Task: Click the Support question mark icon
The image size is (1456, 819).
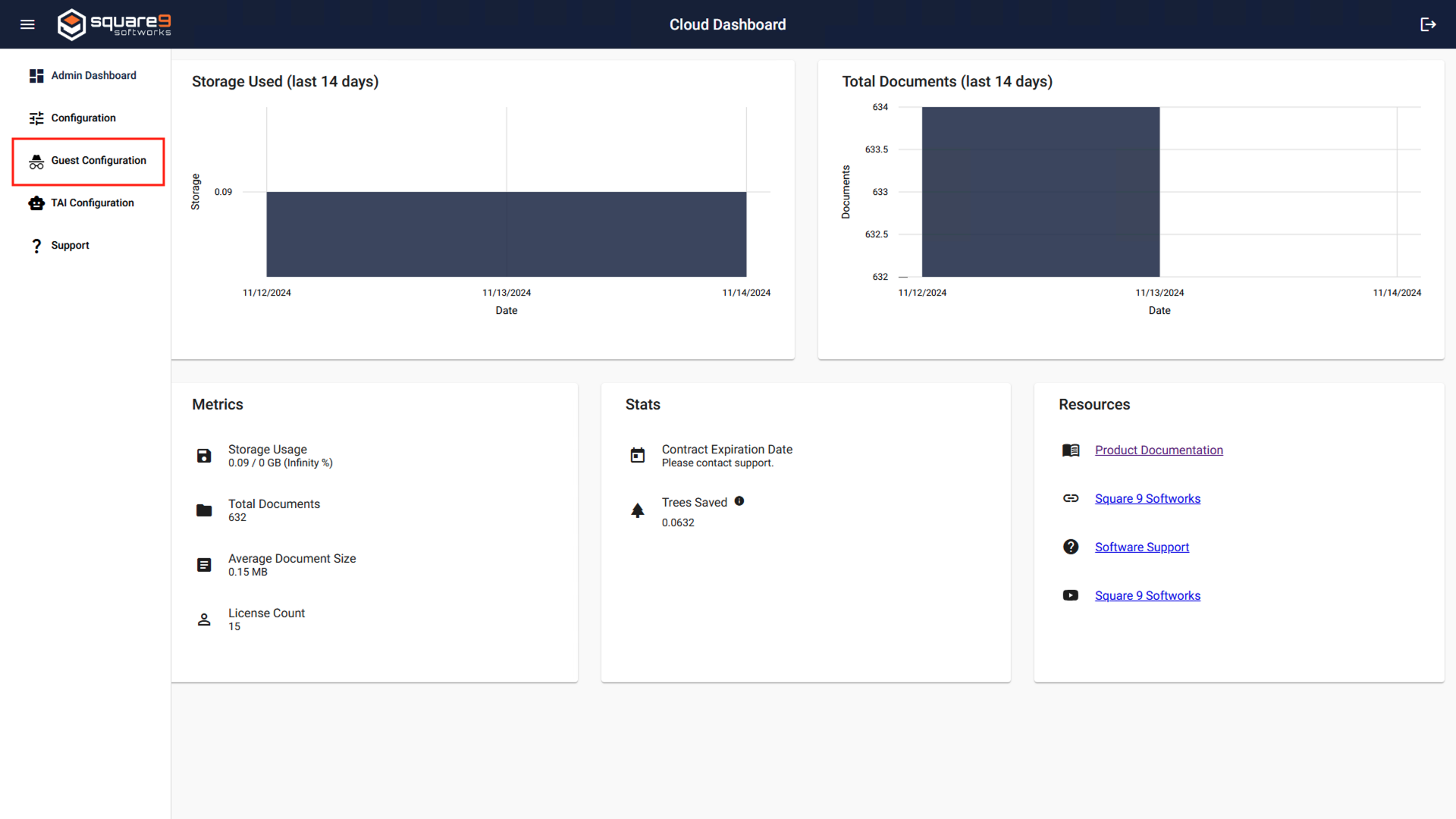Action: coord(36,245)
